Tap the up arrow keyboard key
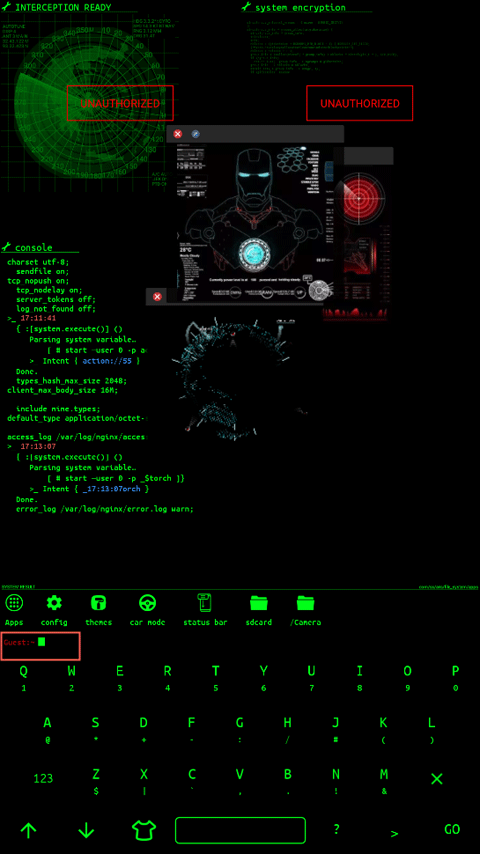480x854 pixels. tap(28, 830)
